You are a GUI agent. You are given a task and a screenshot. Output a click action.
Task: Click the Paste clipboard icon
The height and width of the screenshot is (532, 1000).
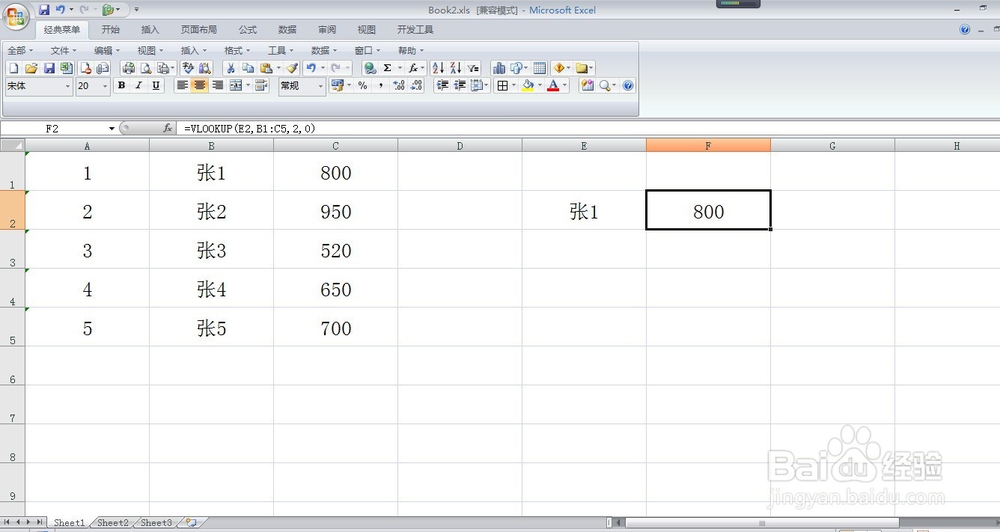[266, 68]
